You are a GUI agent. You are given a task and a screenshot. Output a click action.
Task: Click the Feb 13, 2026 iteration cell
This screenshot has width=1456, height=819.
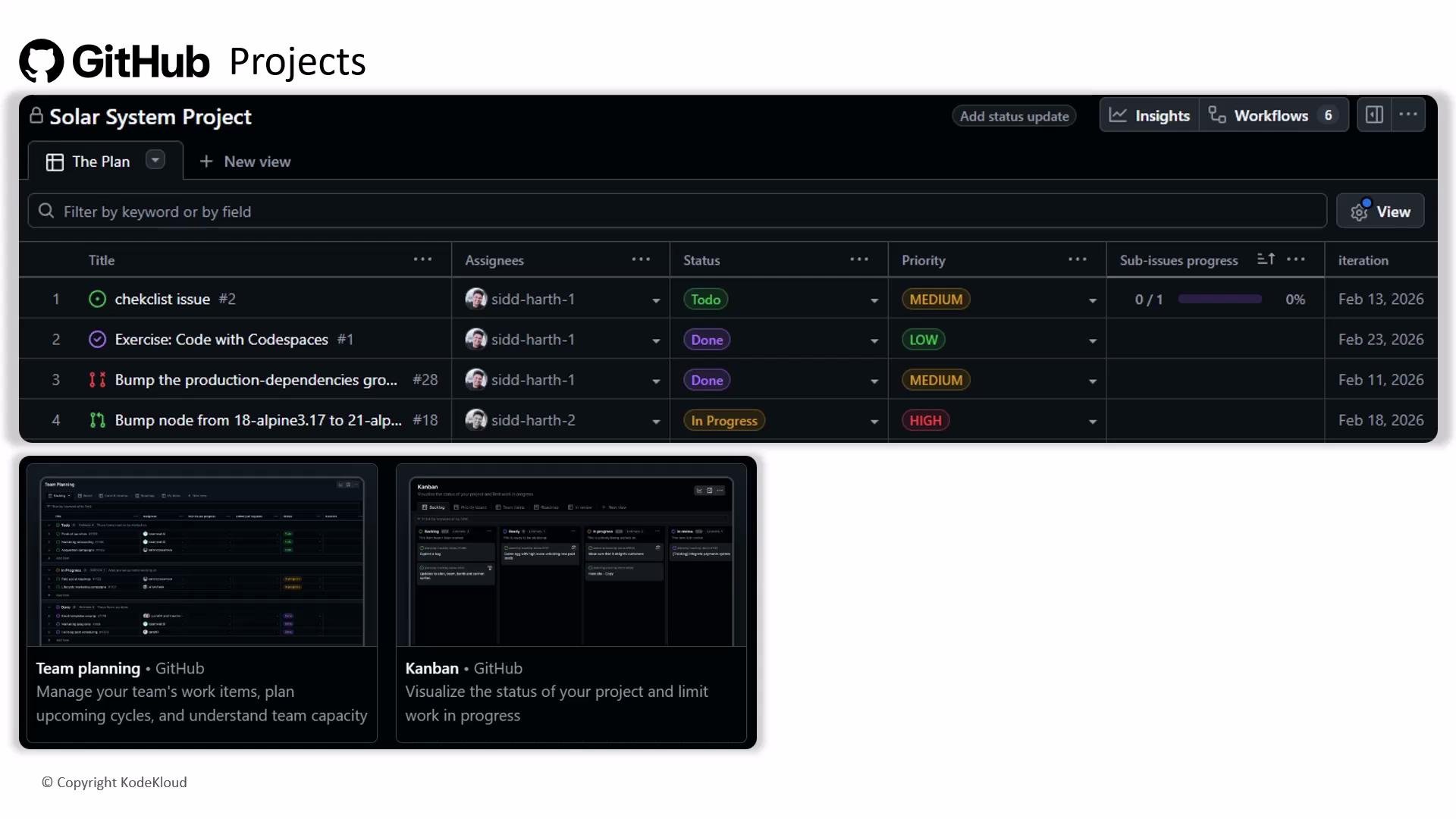(1380, 299)
